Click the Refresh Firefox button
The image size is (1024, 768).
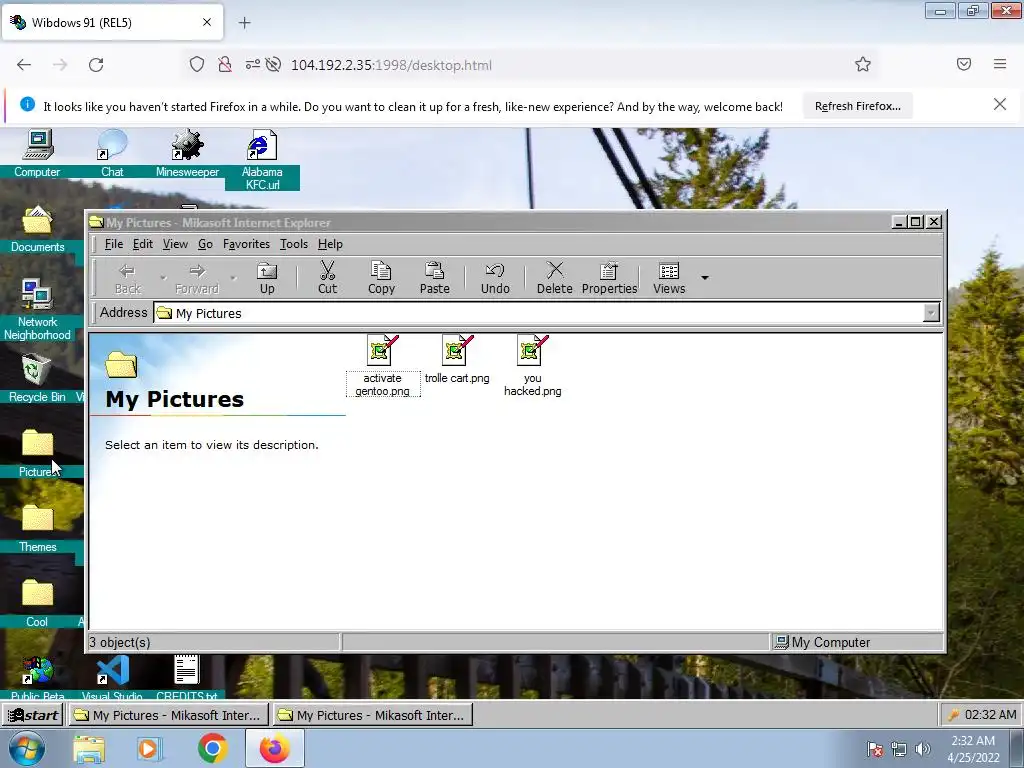(x=857, y=106)
